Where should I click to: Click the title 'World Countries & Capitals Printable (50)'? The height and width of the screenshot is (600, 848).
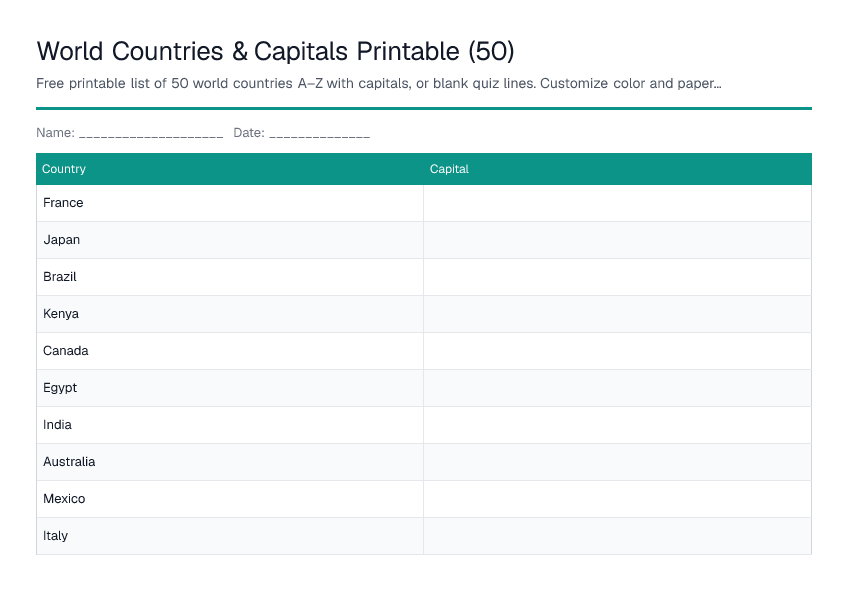point(275,51)
